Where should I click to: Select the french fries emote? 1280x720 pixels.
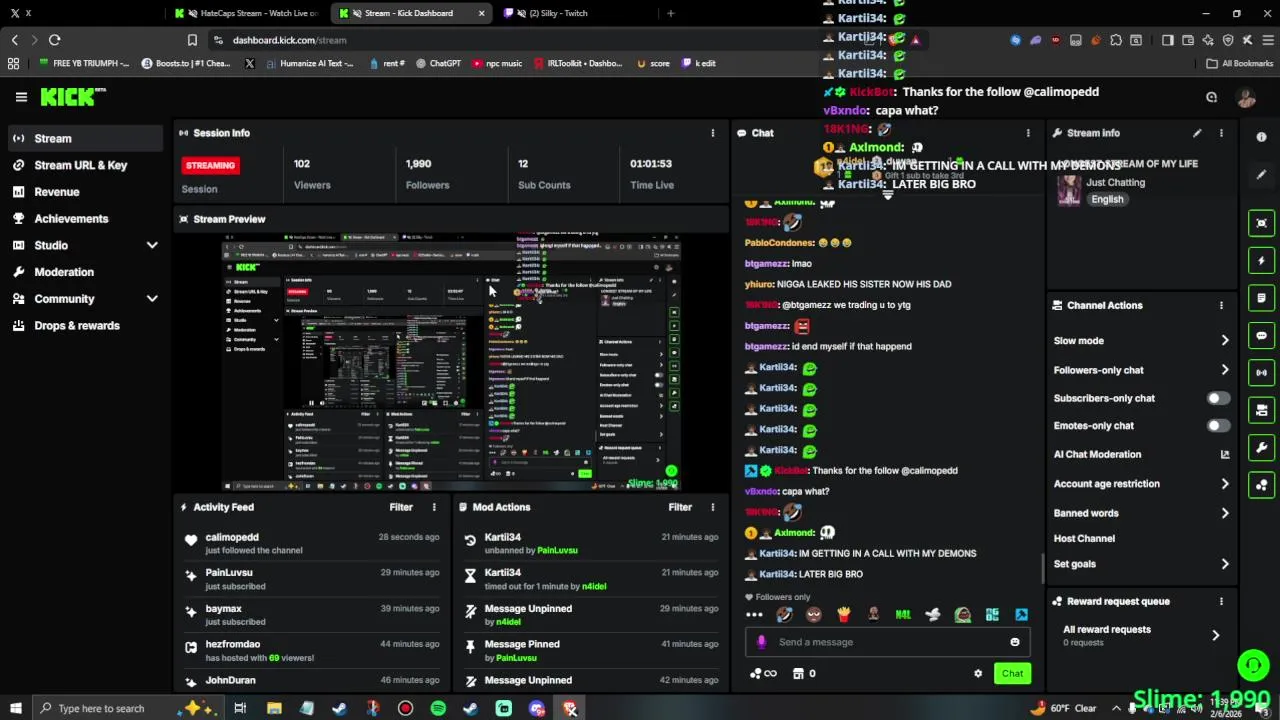pos(843,614)
